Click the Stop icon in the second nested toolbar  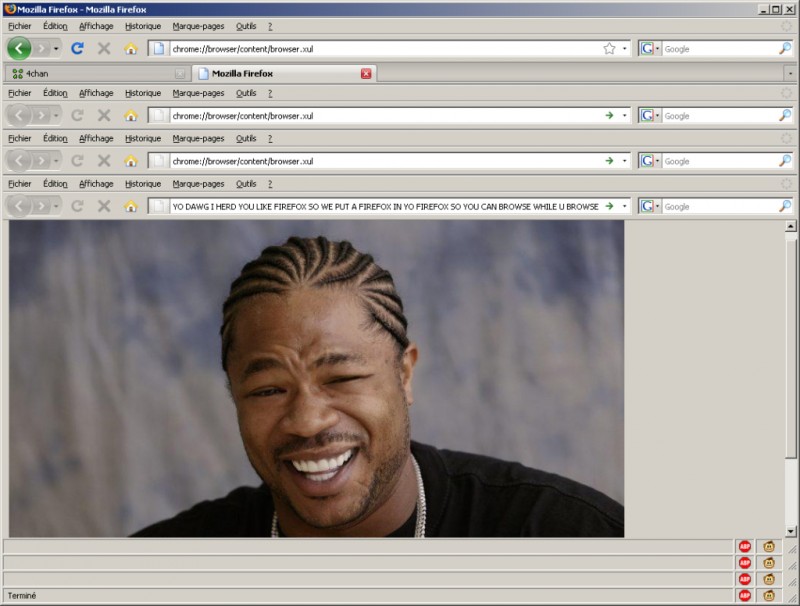(104, 161)
